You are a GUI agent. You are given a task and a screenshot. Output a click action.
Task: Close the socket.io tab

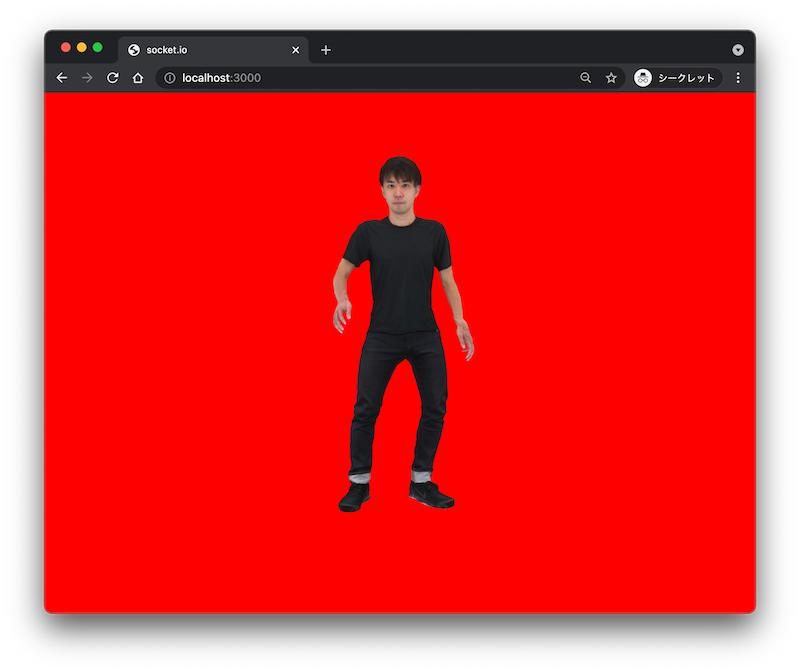[295, 50]
